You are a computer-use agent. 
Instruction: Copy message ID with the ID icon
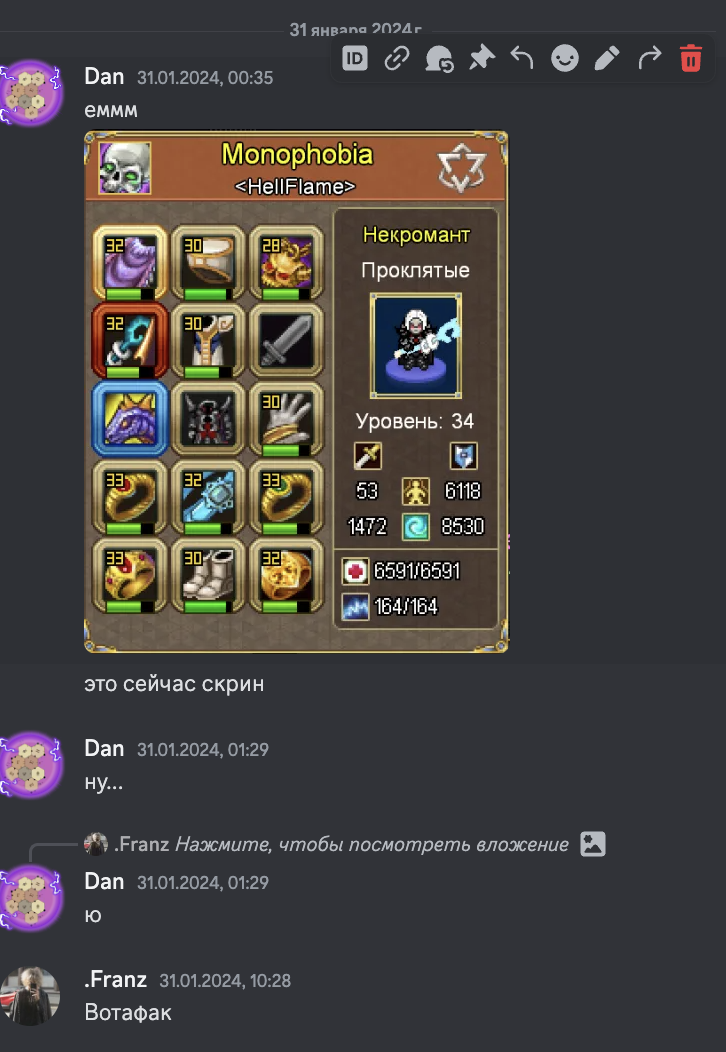click(355, 58)
